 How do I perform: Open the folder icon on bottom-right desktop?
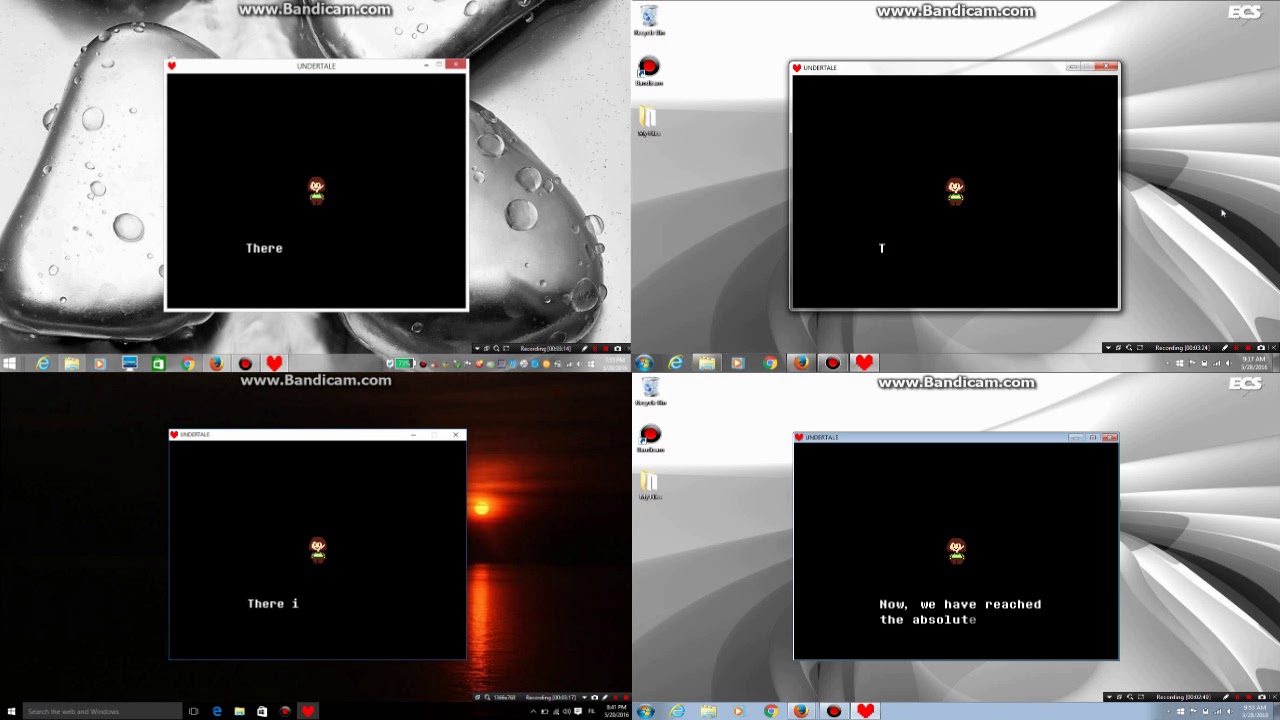(650, 485)
